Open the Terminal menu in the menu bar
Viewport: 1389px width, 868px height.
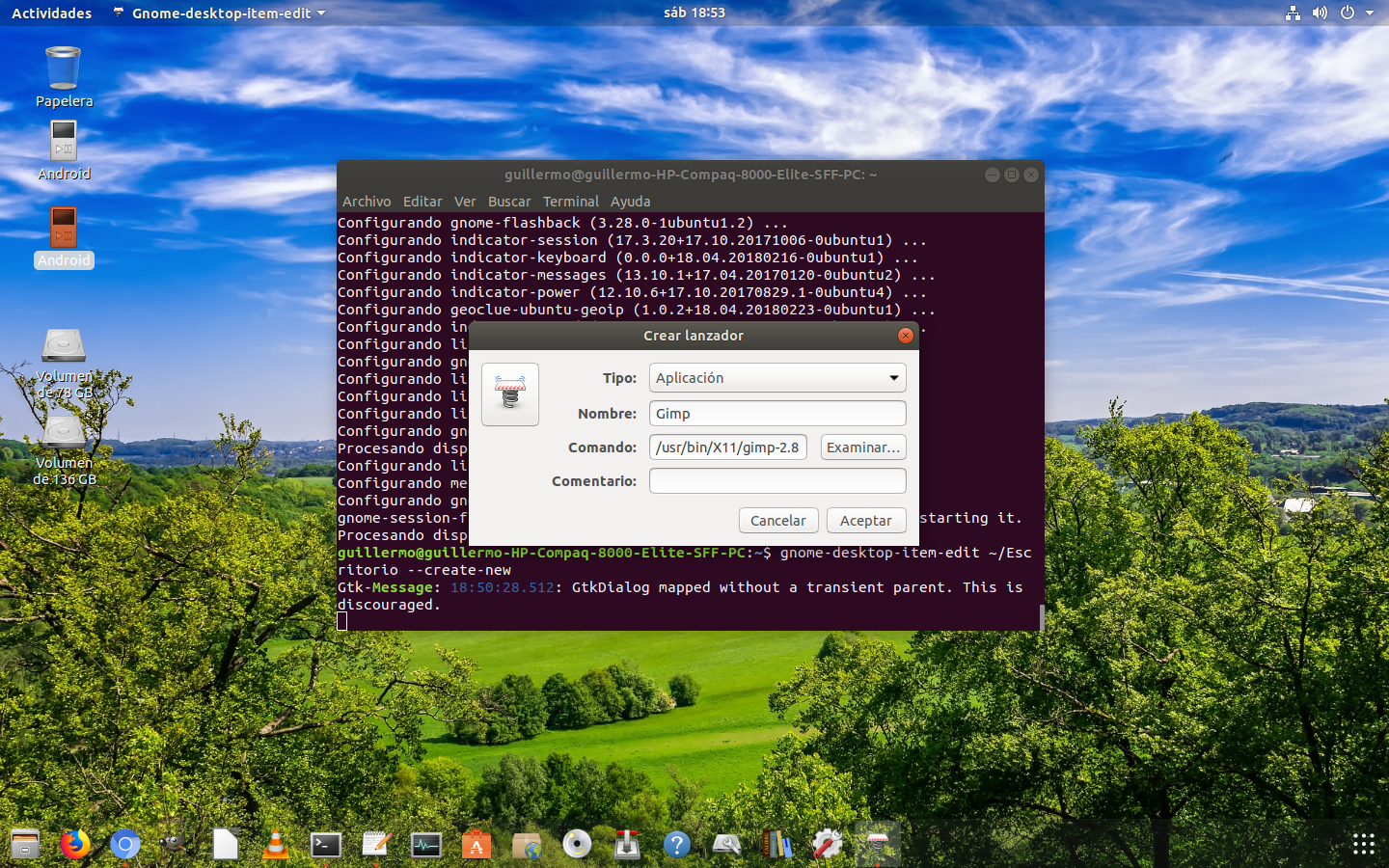(x=571, y=202)
